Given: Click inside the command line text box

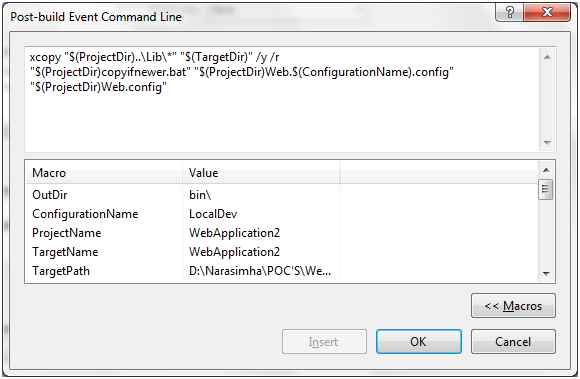Looking at the screenshot, I should click(x=283, y=99).
